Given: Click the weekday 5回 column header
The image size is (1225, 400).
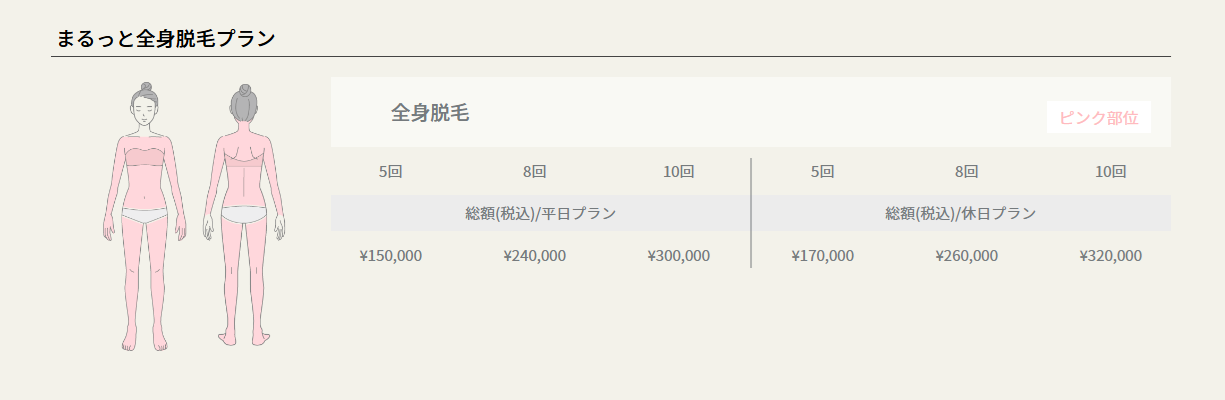Looking at the screenshot, I should point(390,171).
